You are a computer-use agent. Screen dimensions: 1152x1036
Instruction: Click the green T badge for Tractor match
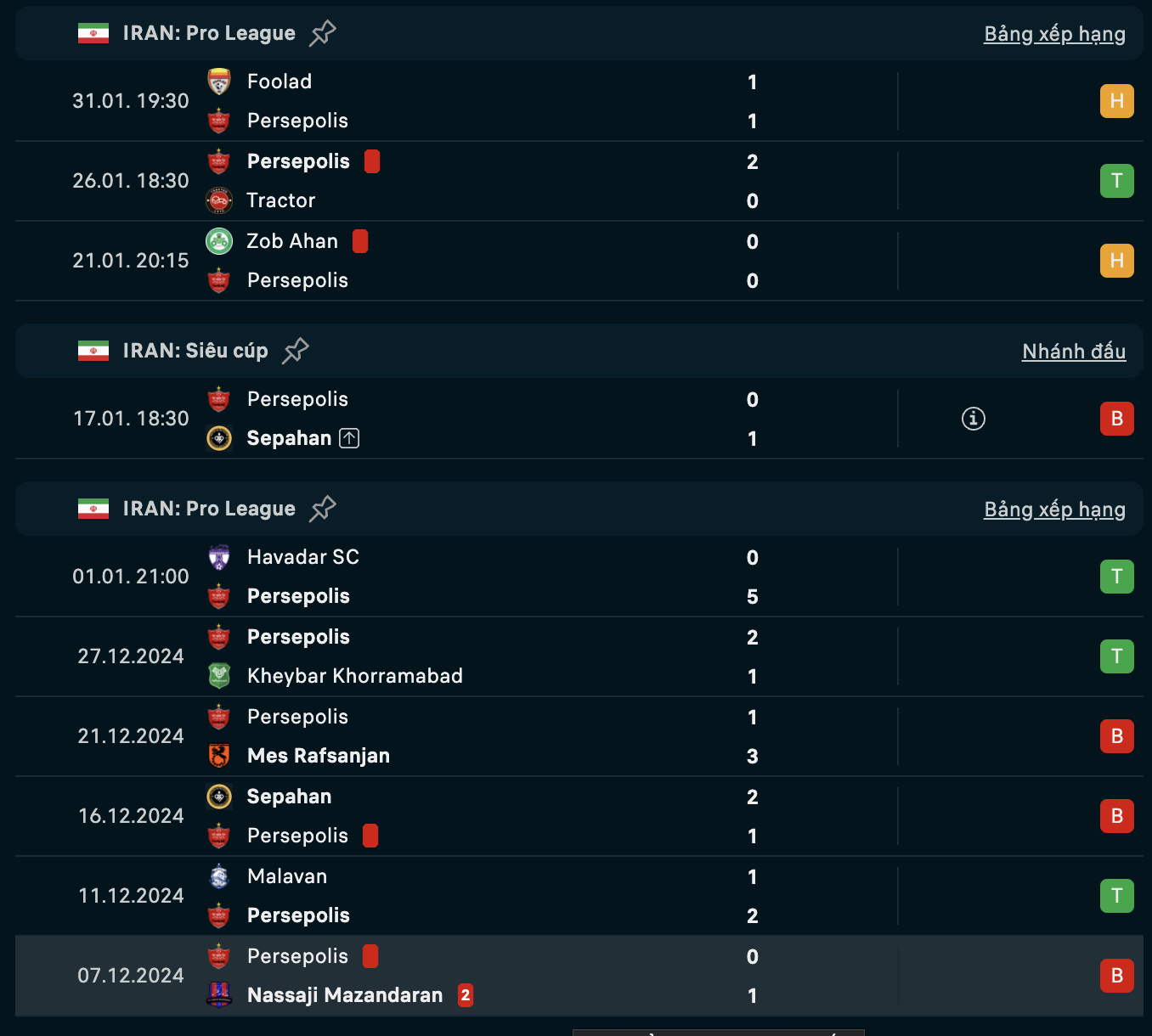click(x=1117, y=181)
